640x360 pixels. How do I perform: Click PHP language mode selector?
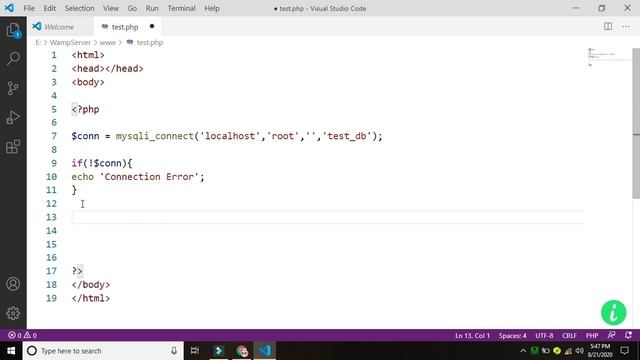[592, 336]
